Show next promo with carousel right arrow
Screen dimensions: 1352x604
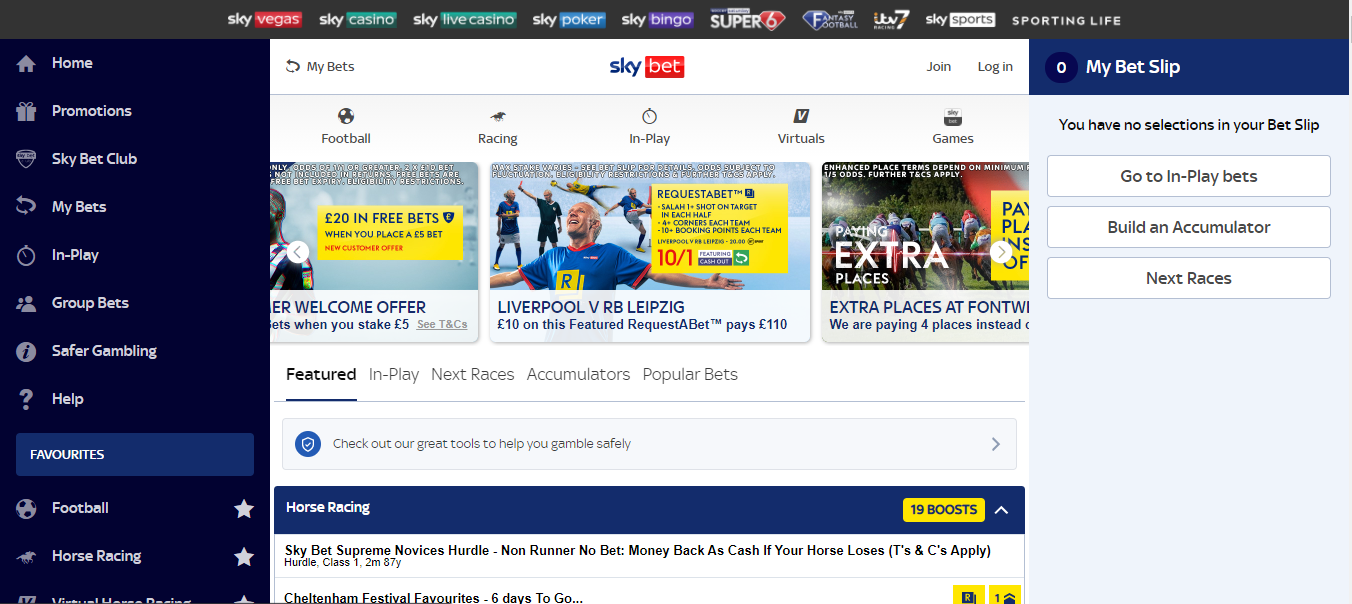(x=1002, y=252)
